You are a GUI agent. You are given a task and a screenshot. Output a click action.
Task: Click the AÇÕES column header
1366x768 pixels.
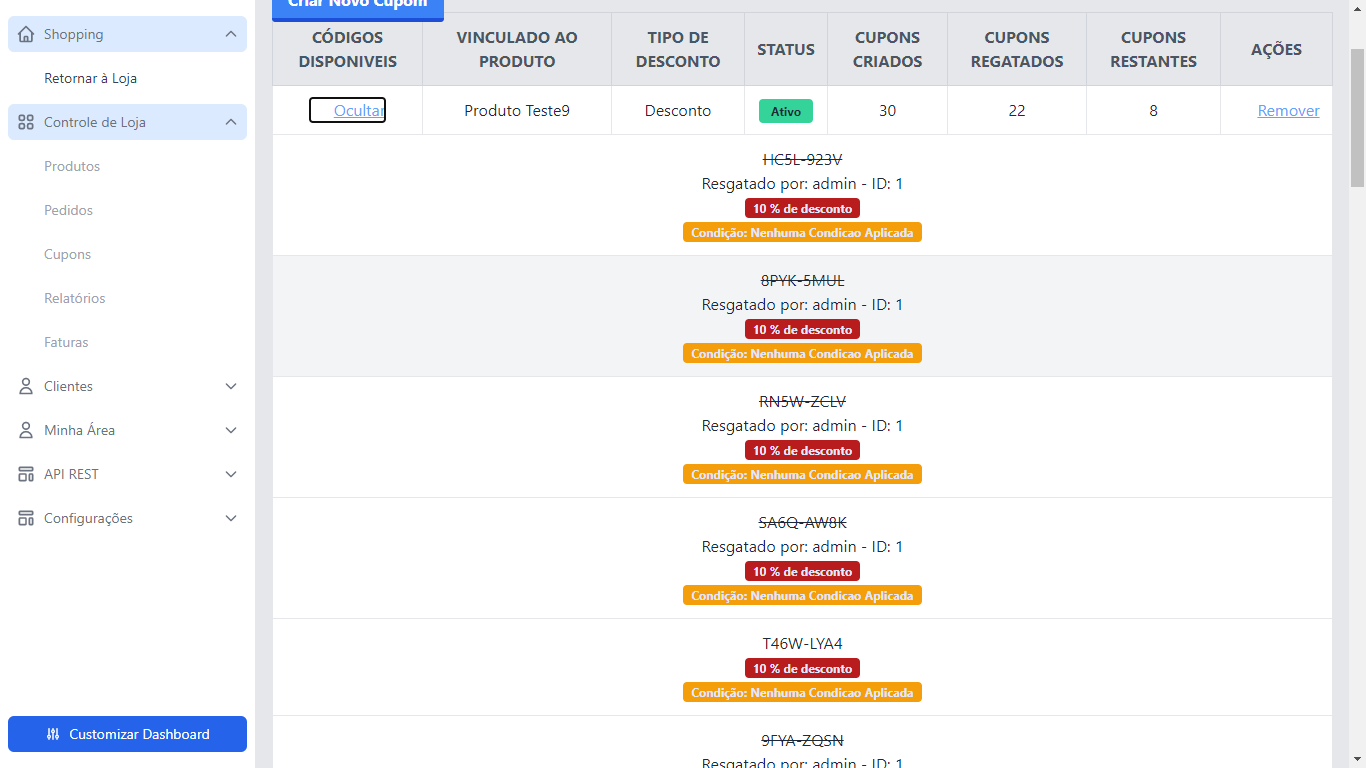point(1276,49)
